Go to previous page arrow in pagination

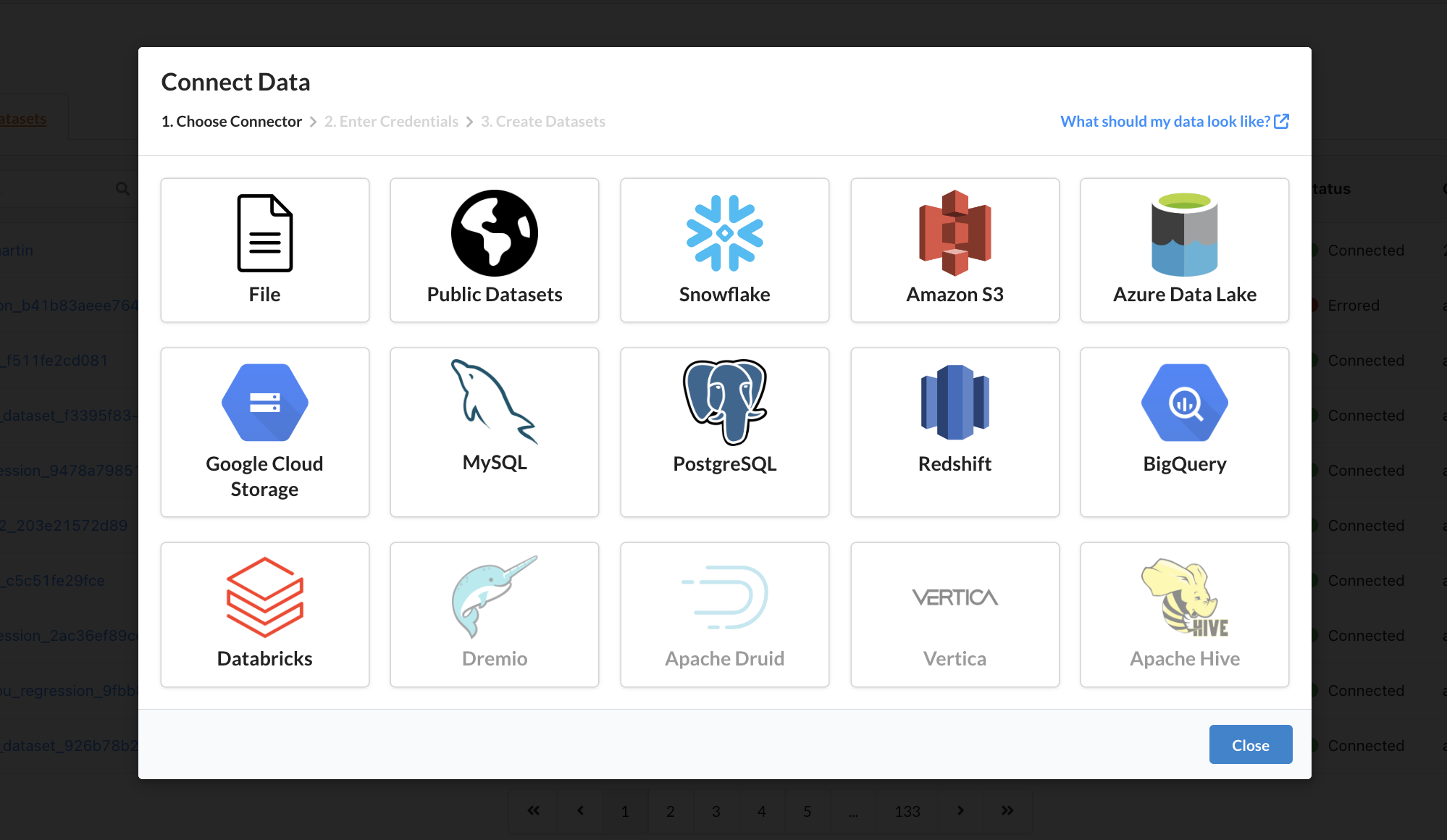point(580,811)
